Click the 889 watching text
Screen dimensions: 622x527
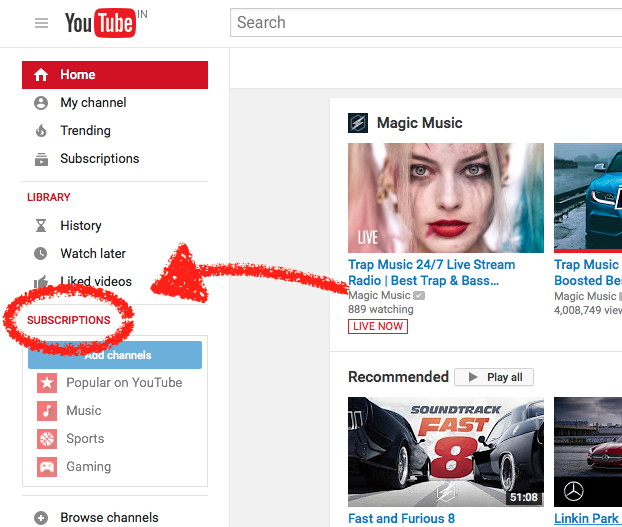pos(381,309)
